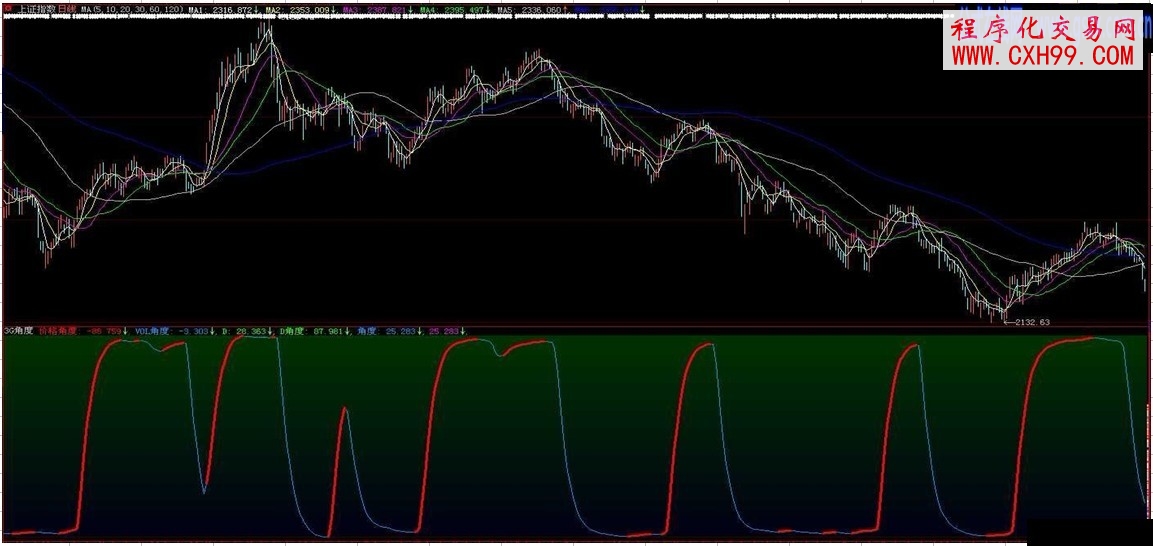Click the 3G角度 indicator name
Image resolution: width=1153 pixels, height=546 pixels.
18,330
